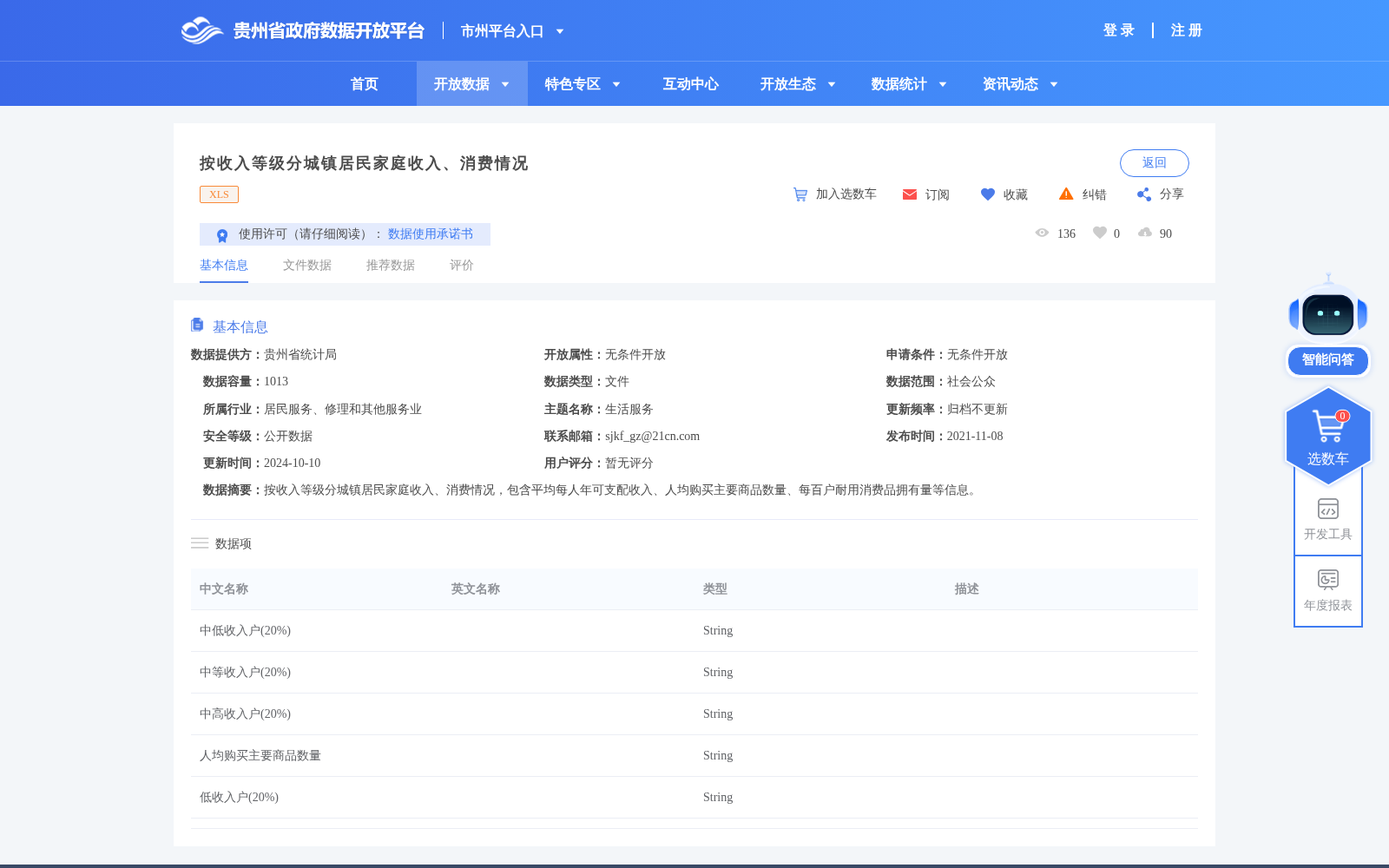Click publish date 2021-11-08
Viewport: 1389px width, 868px height.
pos(975,437)
